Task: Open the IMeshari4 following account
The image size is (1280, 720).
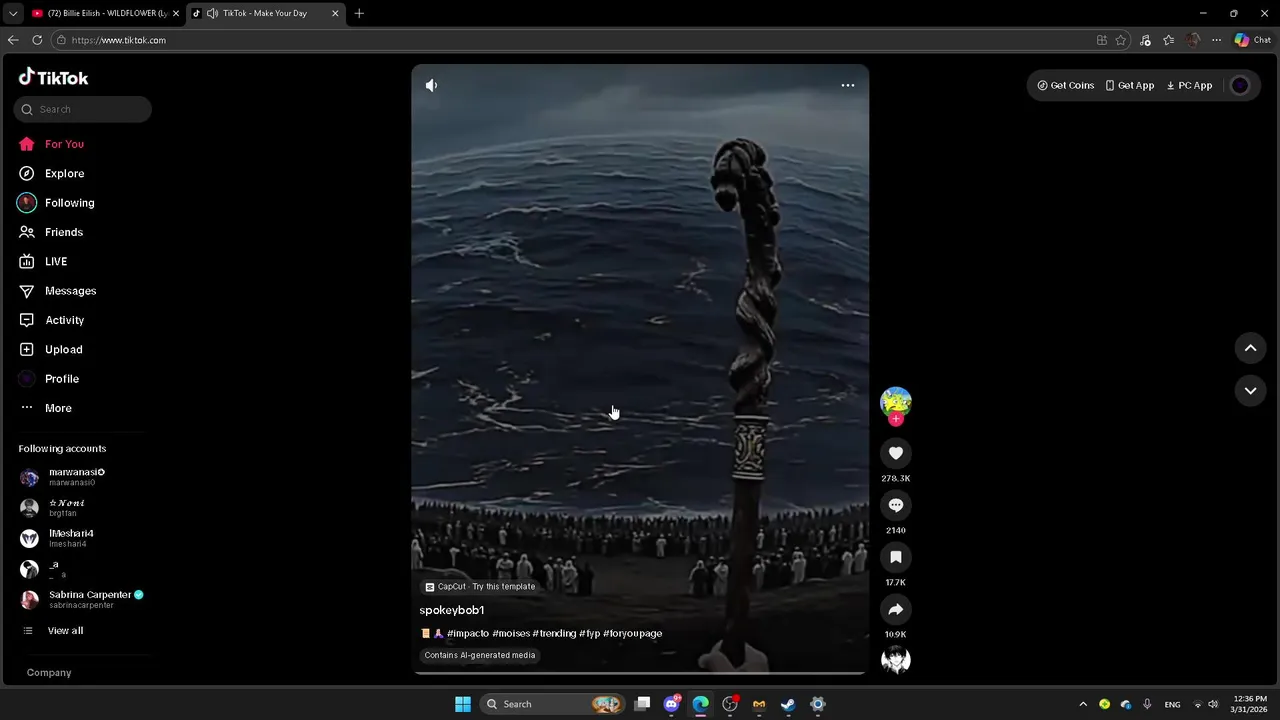Action: tap(58, 538)
